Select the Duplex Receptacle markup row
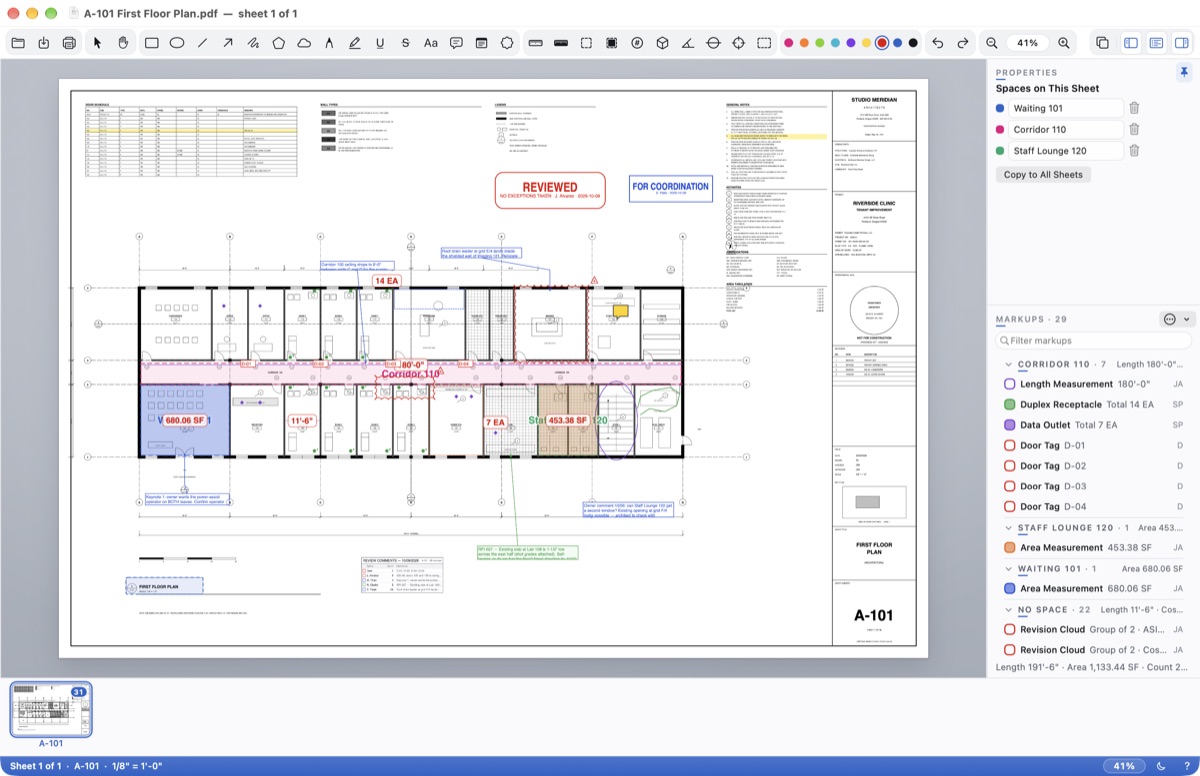This screenshot has height=776, width=1200. (1093, 405)
